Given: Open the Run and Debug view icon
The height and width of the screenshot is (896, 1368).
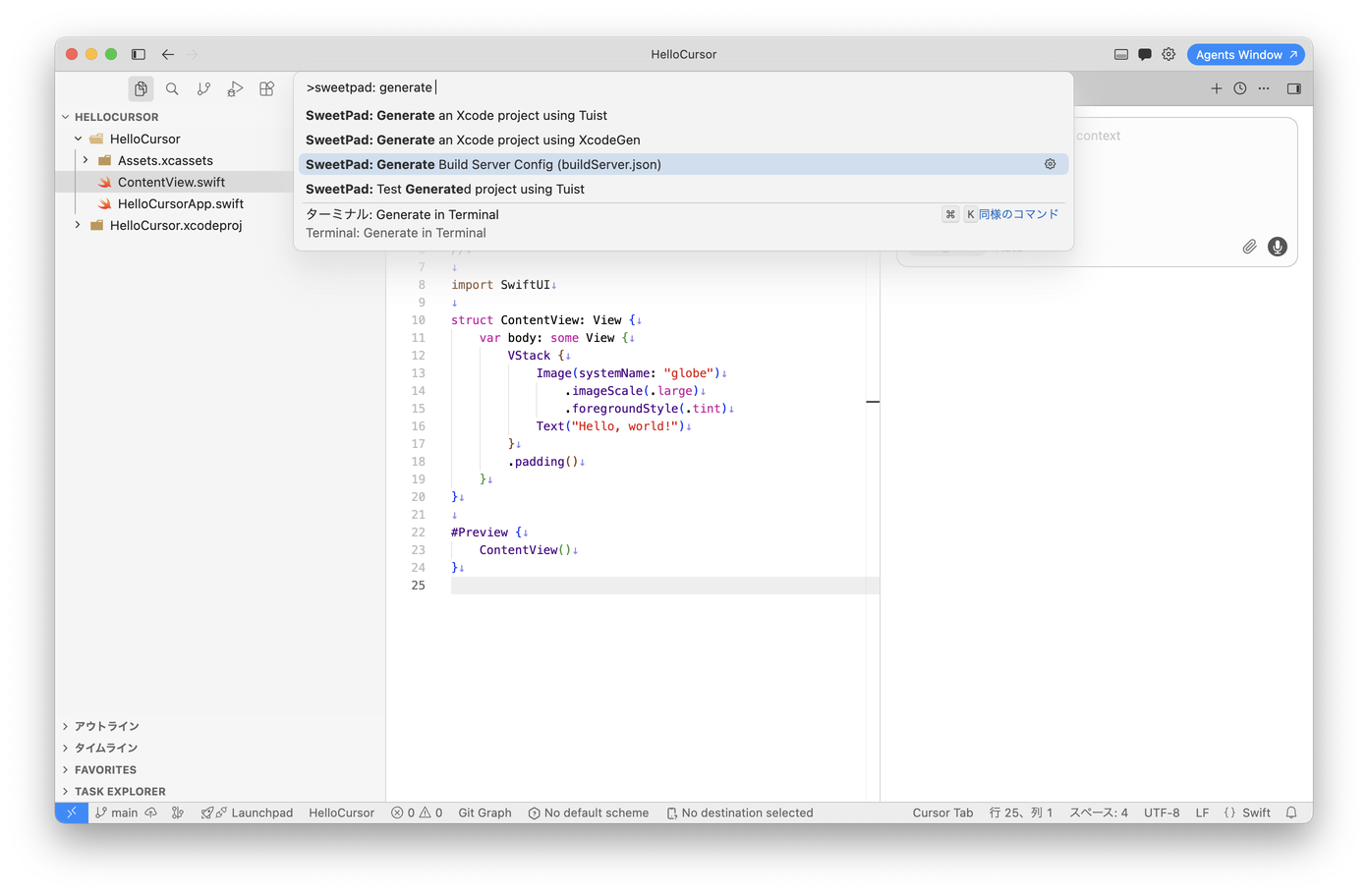Looking at the screenshot, I should (235, 89).
